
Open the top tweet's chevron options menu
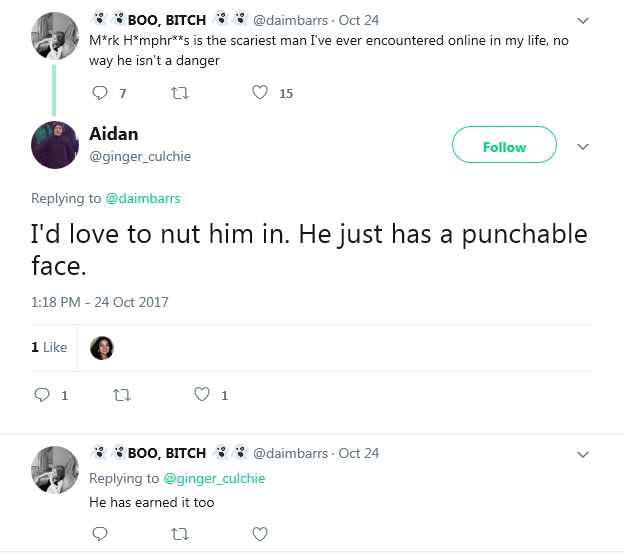click(x=584, y=20)
